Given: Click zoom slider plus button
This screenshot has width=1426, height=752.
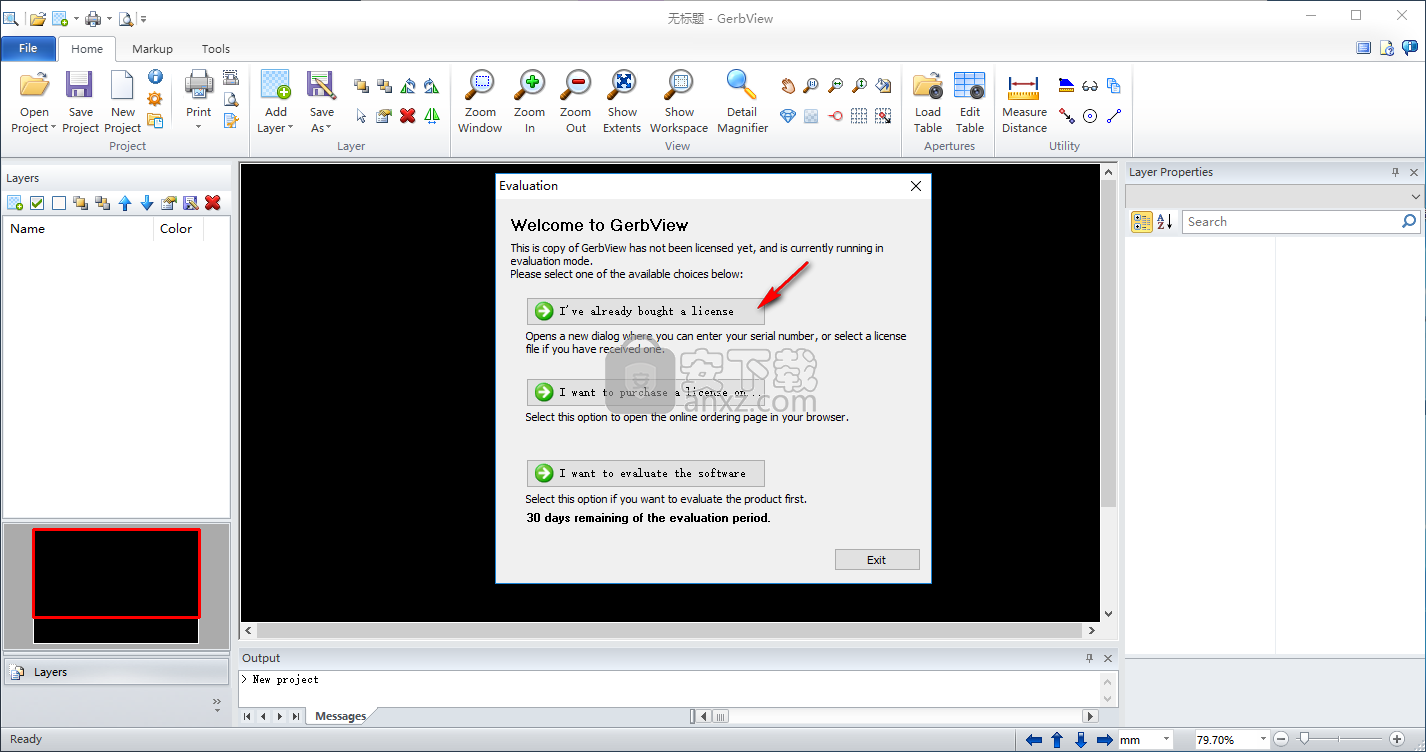Looking at the screenshot, I should (x=1397, y=739).
